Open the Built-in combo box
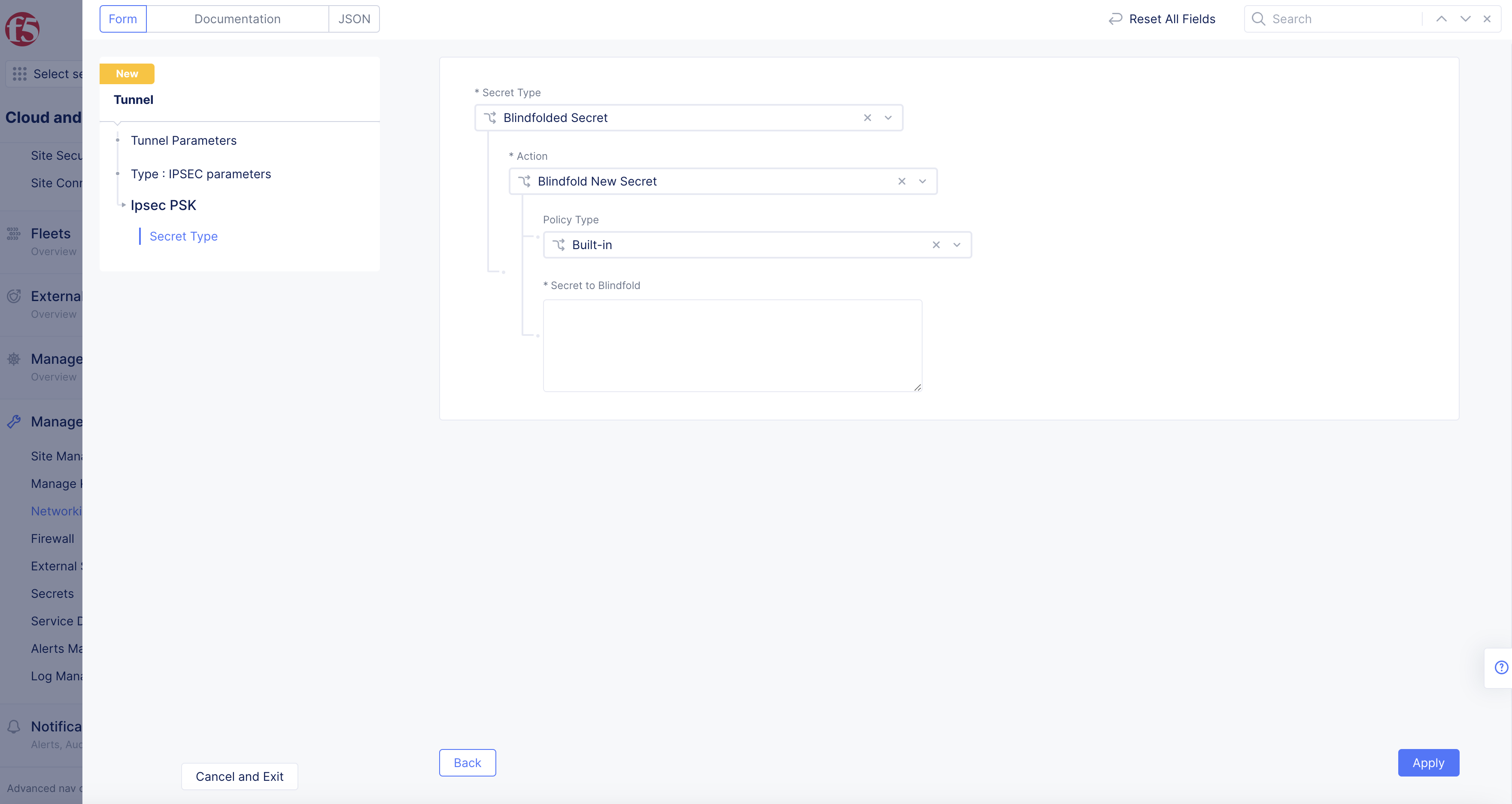Image resolution: width=1512 pixels, height=804 pixels. [757, 245]
